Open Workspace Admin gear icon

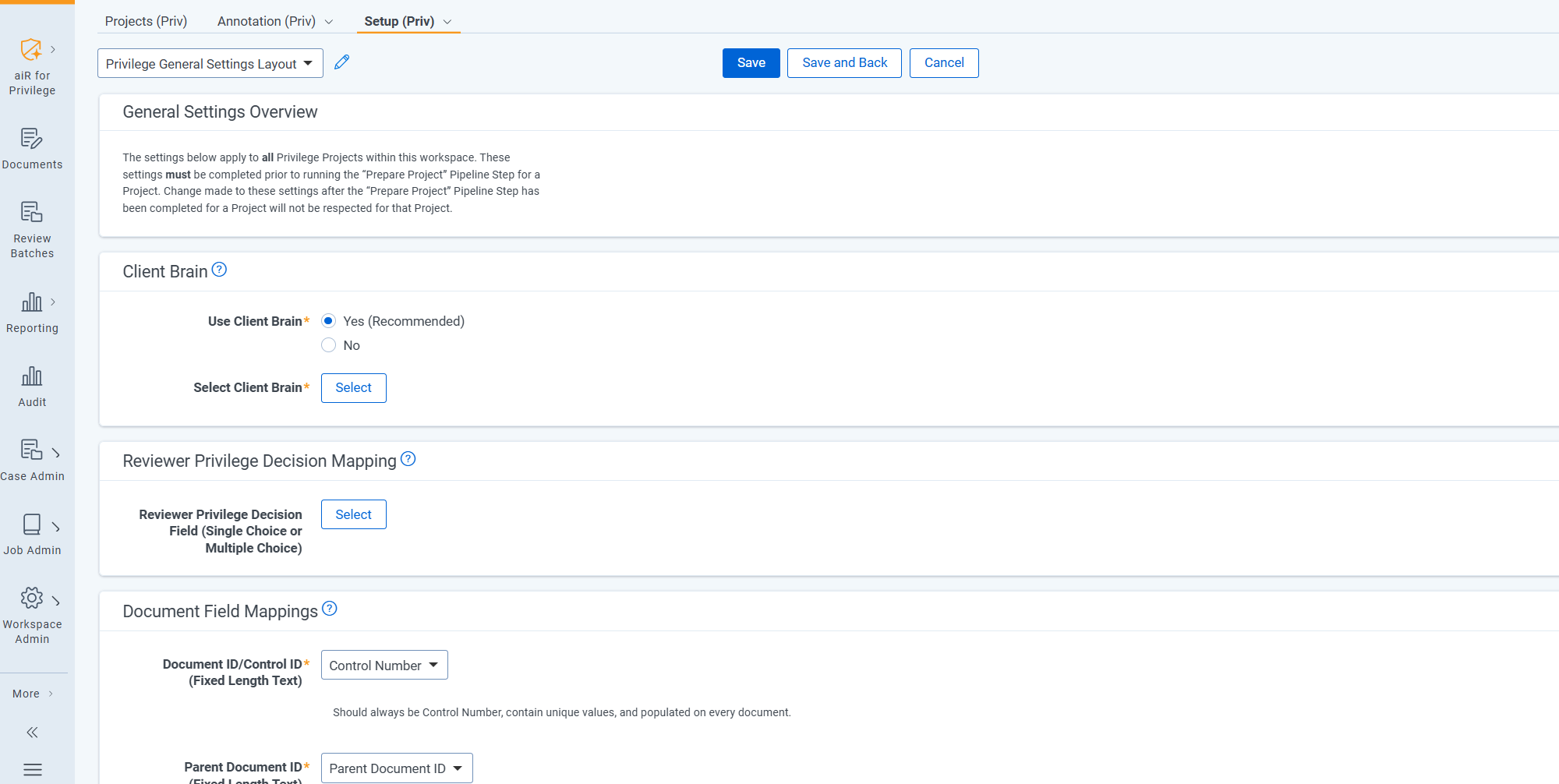[x=31, y=598]
